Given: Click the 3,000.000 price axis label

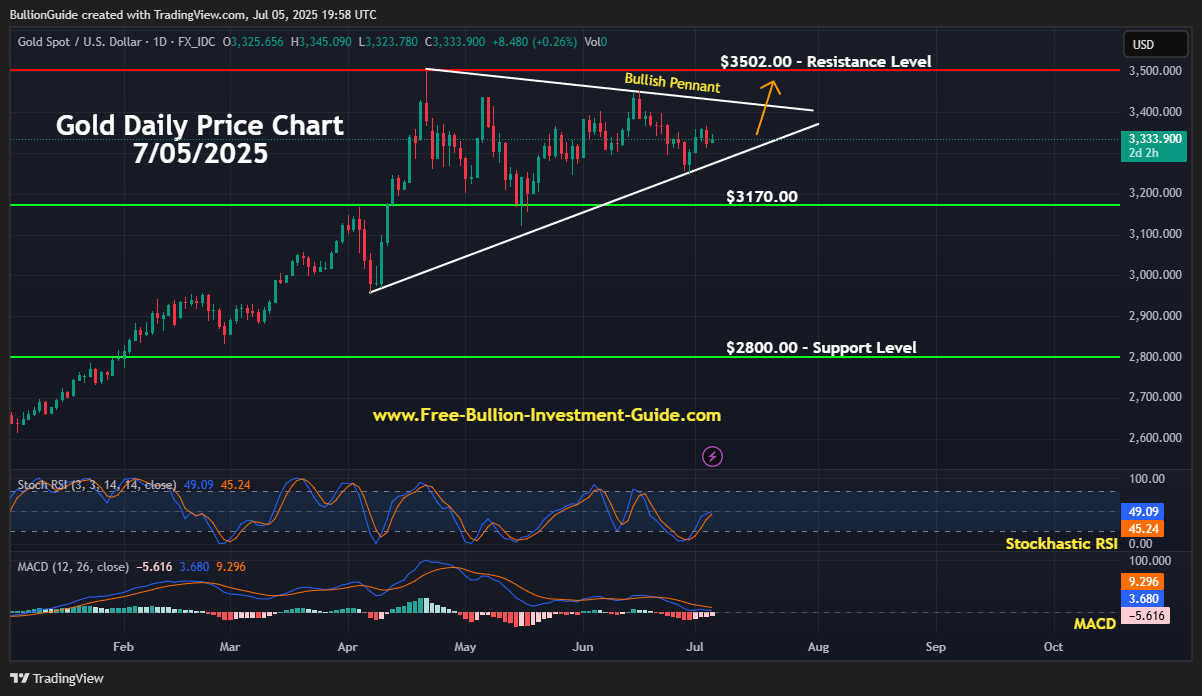Looking at the screenshot, I should click(1153, 275).
